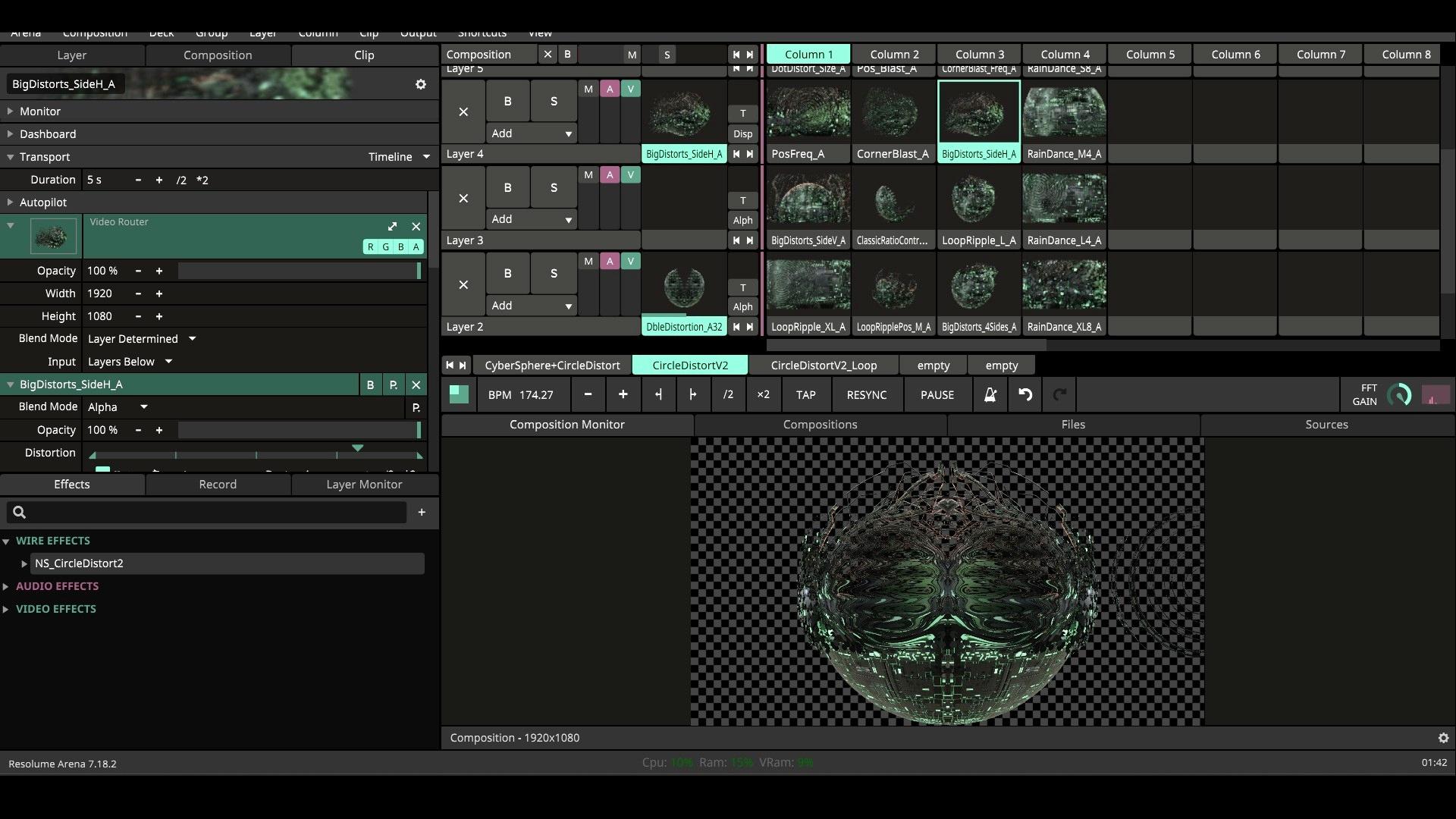Switch to the Layer tab

pyautogui.click(x=72, y=55)
